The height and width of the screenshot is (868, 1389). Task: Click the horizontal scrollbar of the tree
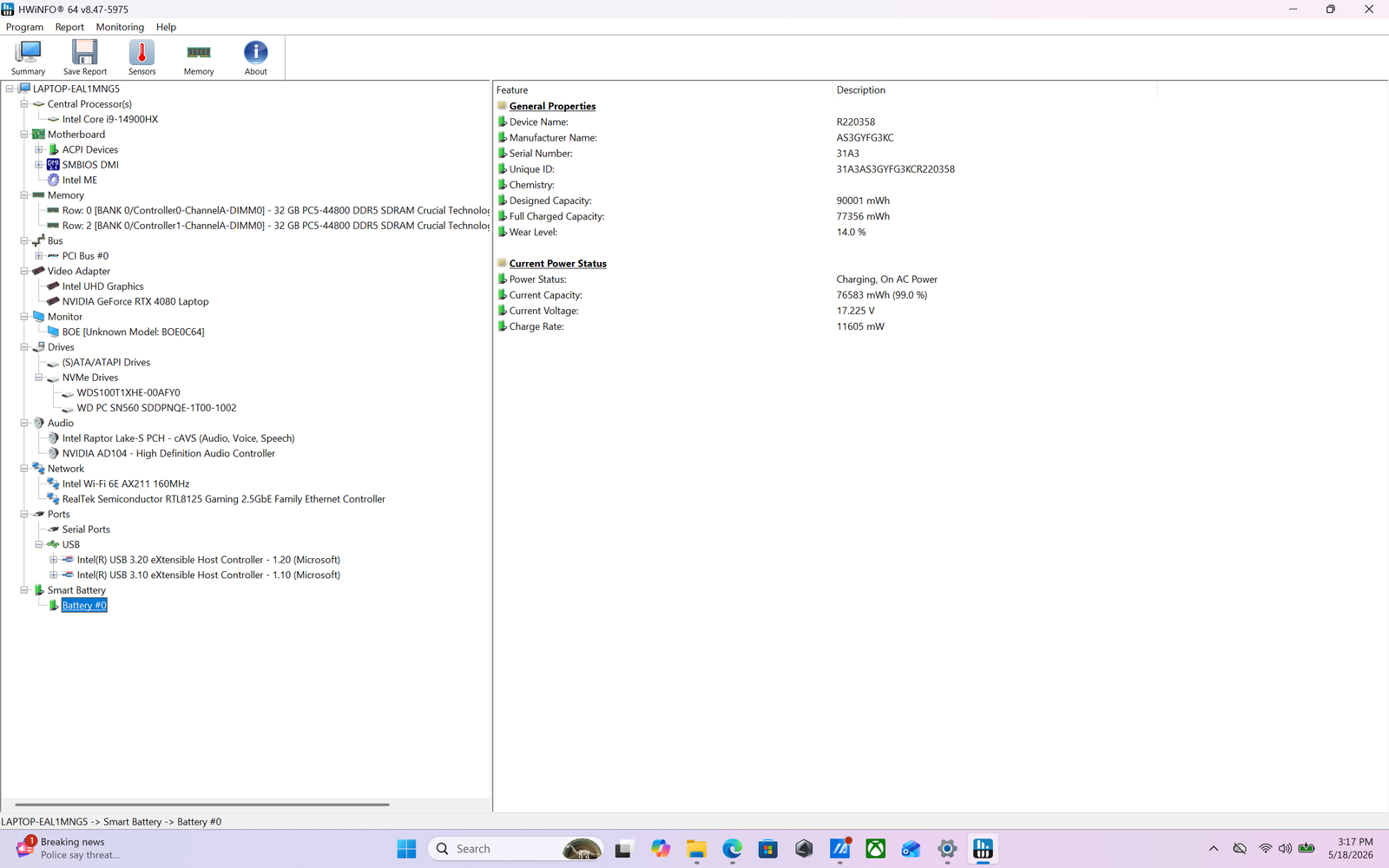pyautogui.click(x=202, y=805)
